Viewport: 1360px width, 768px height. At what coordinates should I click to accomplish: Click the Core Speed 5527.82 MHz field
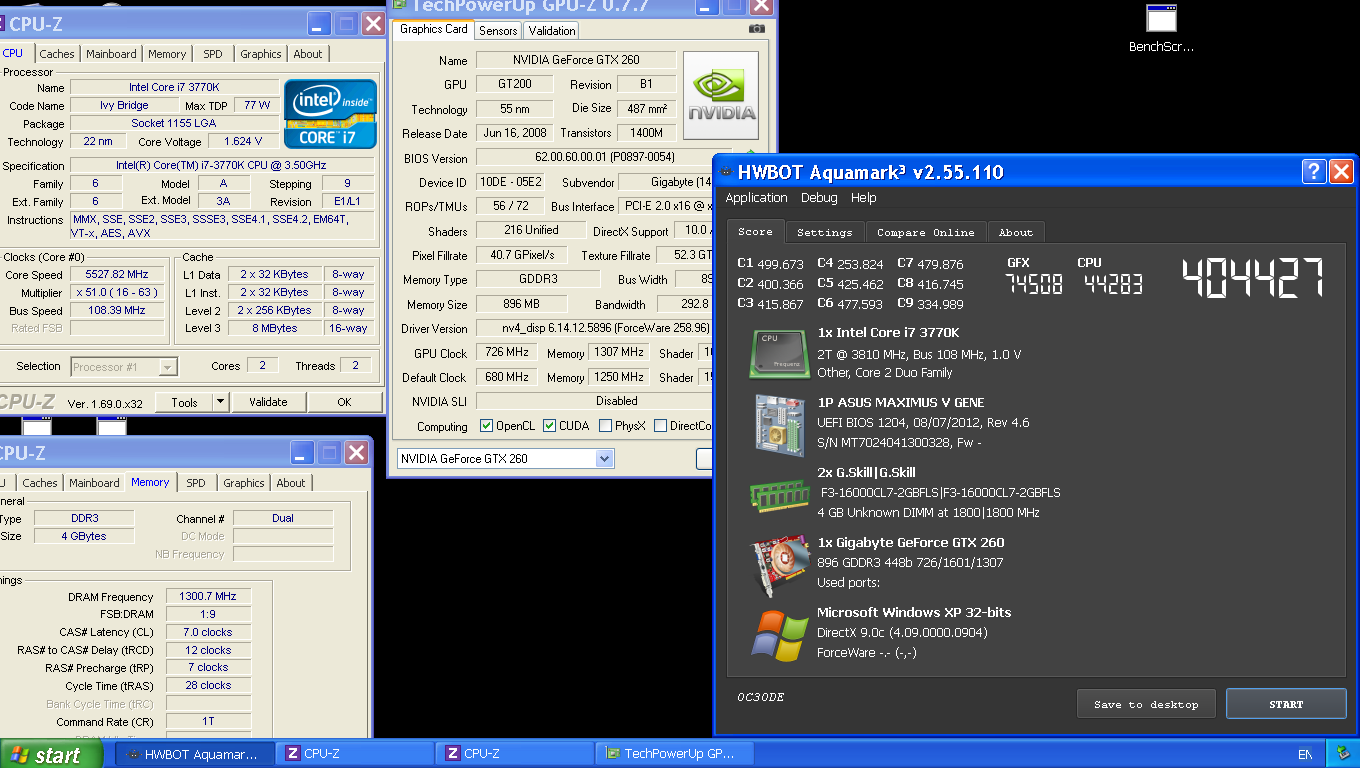pos(118,275)
